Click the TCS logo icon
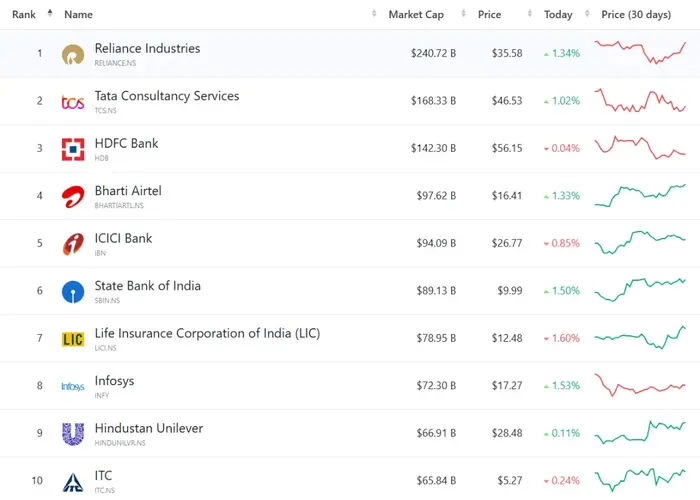Screen dimensions: 700x500 (73, 102)
